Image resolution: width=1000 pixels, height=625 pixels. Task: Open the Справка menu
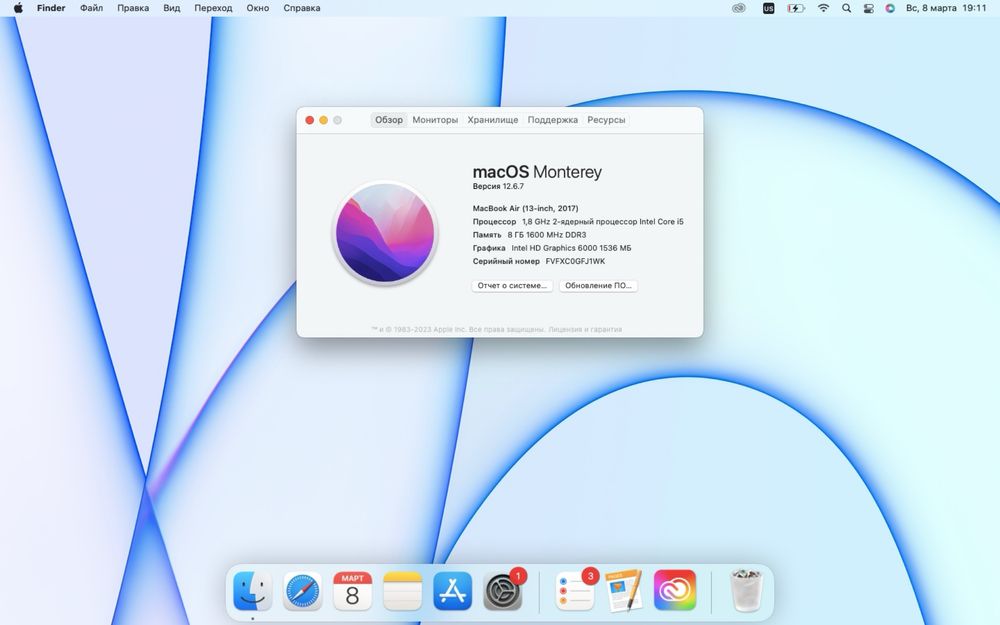[302, 8]
